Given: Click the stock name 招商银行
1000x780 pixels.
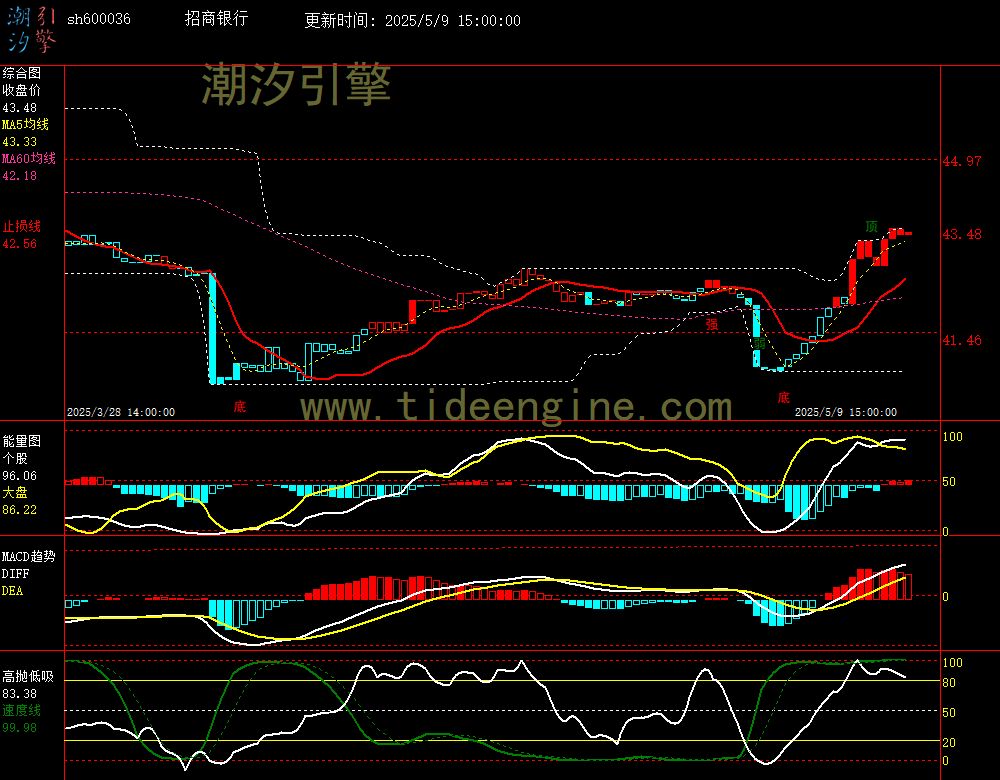Looking at the screenshot, I should pyautogui.click(x=216, y=18).
